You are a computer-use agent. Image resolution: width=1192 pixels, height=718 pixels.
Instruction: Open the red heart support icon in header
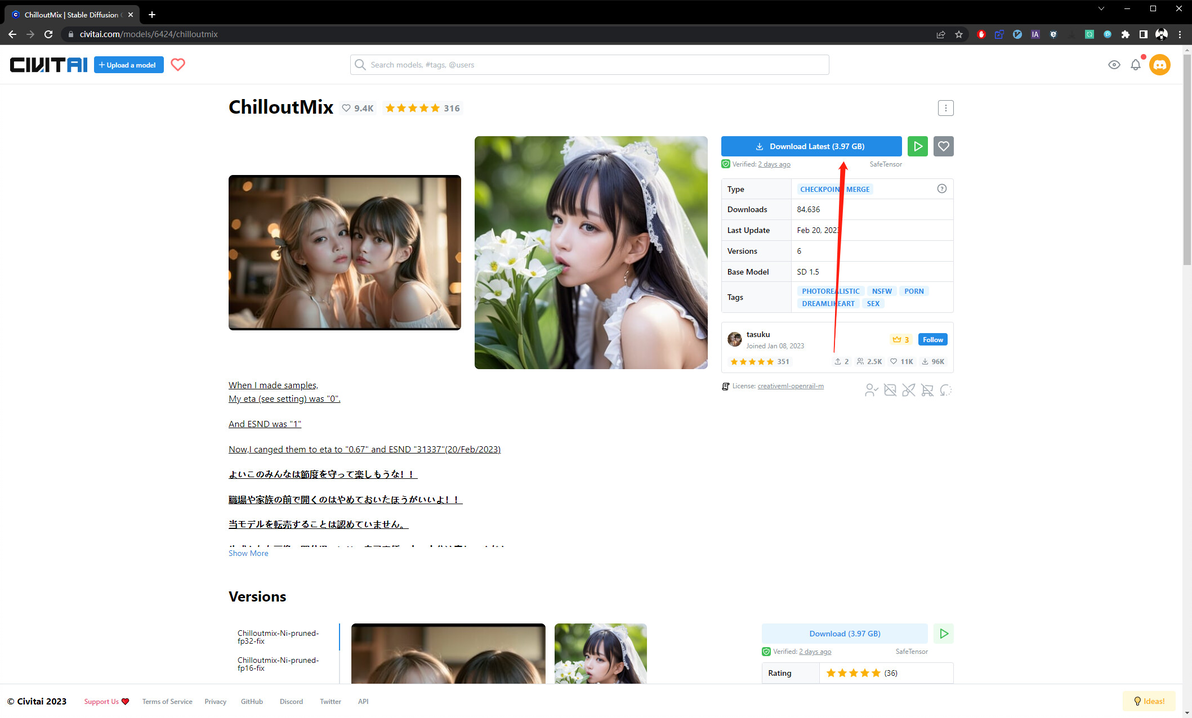coord(178,65)
